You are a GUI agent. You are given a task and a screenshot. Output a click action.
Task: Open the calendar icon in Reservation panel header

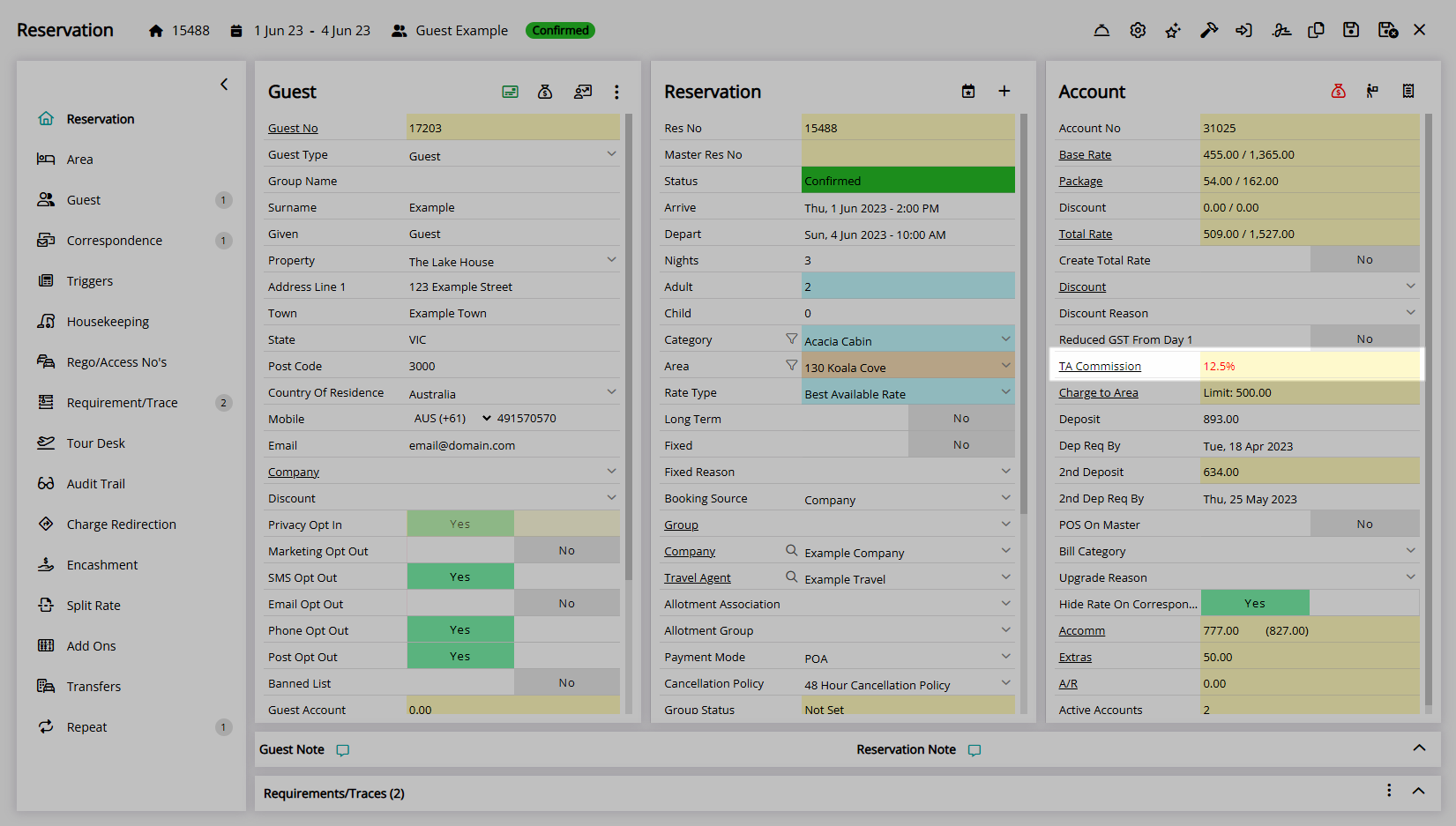pyautogui.click(x=968, y=92)
